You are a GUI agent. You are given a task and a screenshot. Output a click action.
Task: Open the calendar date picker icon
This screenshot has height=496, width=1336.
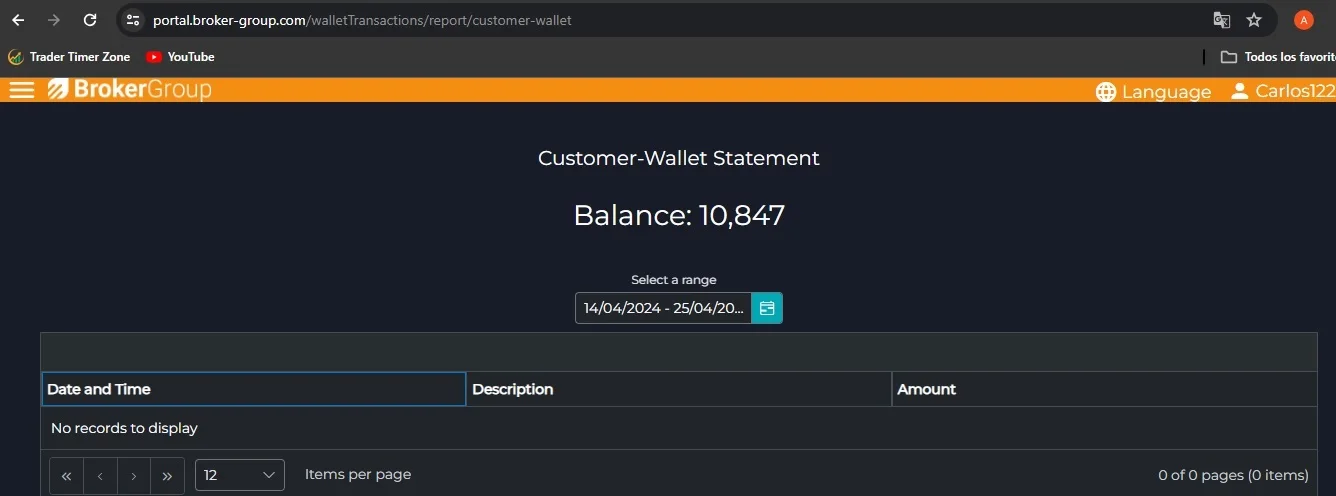pos(767,308)
